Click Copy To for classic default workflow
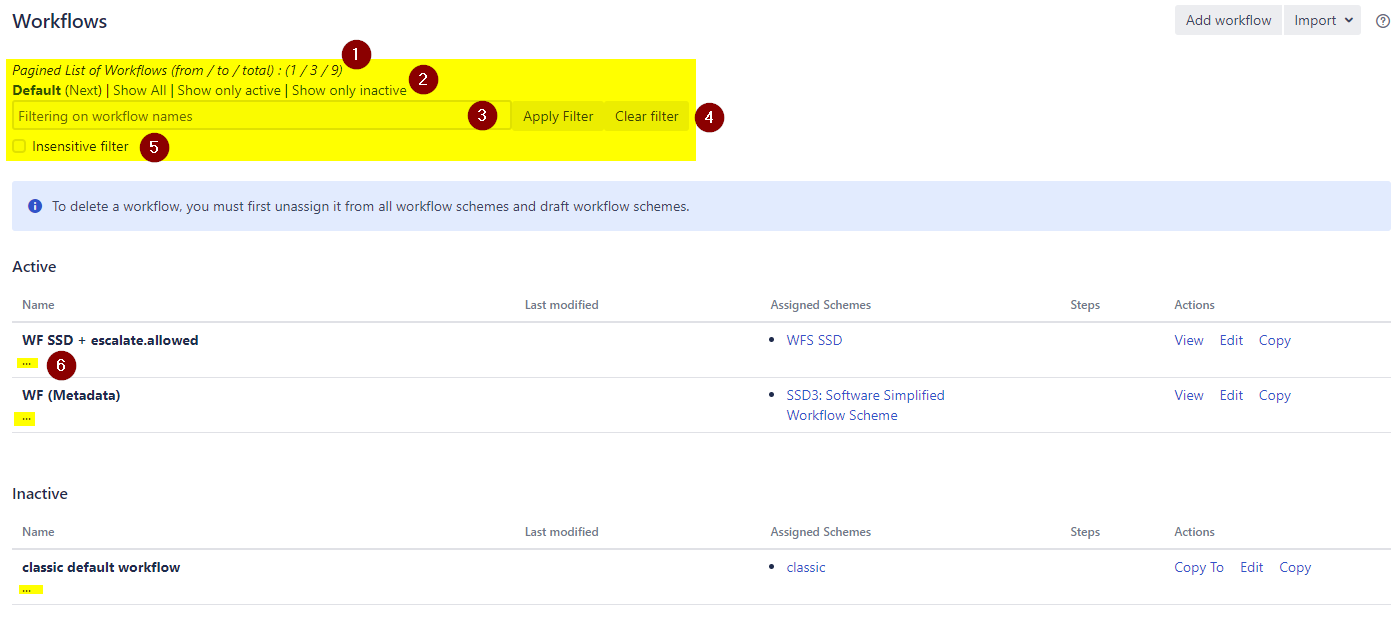The width and height of the screenshot is (1399, 617). coord(1198,567)
